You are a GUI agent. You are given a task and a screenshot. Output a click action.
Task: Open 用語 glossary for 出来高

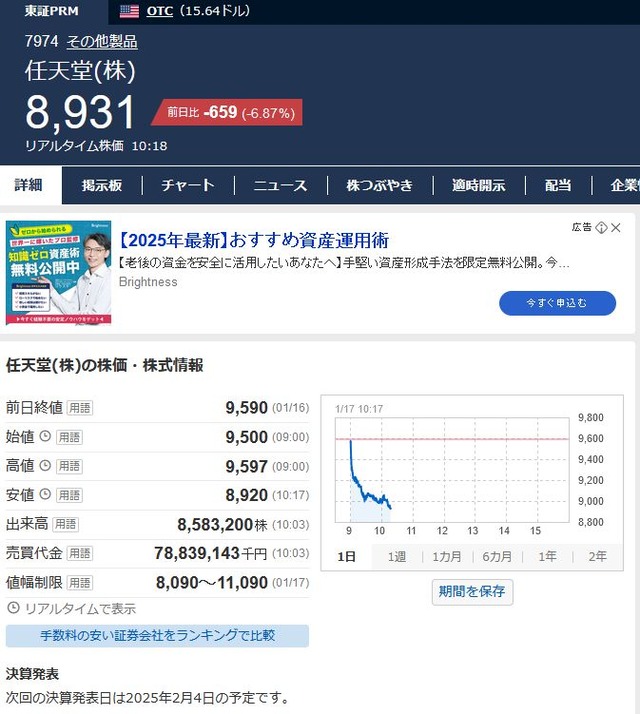(66, 525)
